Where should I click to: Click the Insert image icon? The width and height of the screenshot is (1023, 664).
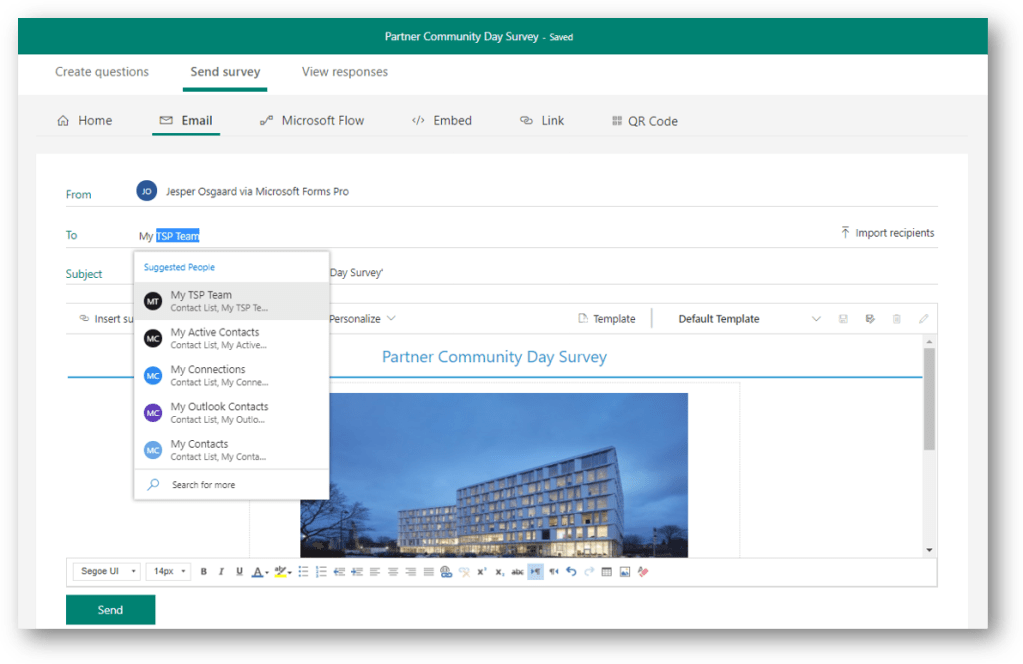(625, 572)
